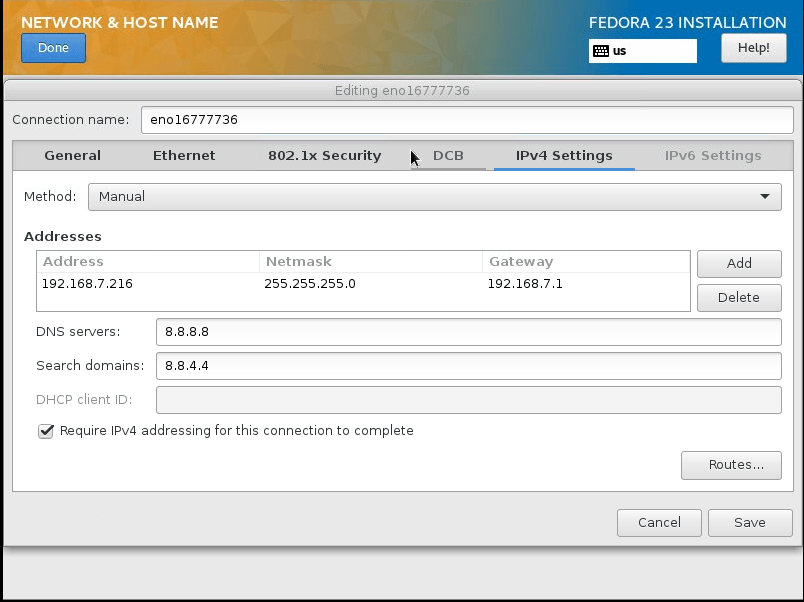Viewport: 804px width, 602px height.
Task: Focus the Search domains field
Action: [x=469, y=366]
